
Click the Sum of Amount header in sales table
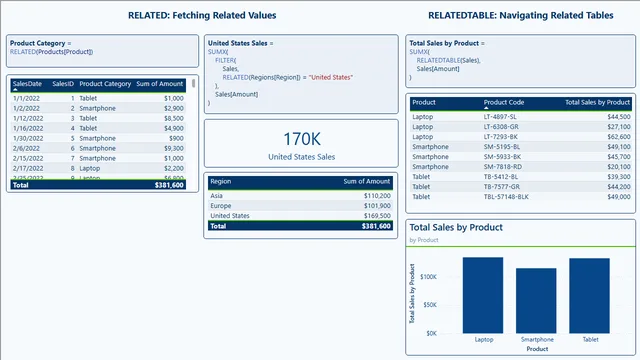tap(160, 84)
